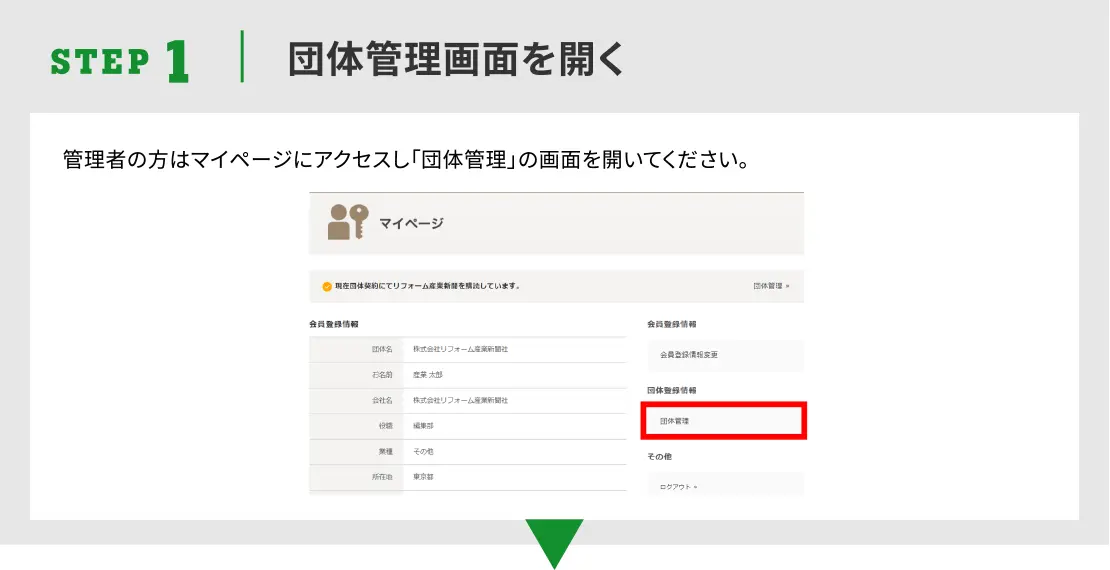Click the name value 産業 太郎
This screenshot has width=1110, height=570.
428,375
